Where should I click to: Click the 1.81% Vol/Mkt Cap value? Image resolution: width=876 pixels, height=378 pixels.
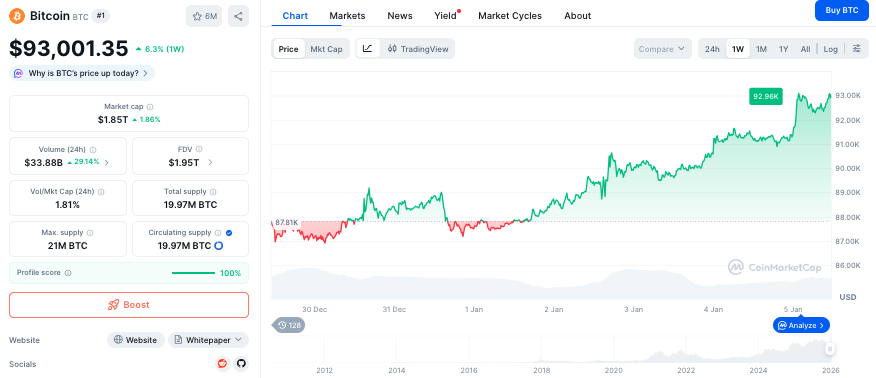(x=68, y=204)
